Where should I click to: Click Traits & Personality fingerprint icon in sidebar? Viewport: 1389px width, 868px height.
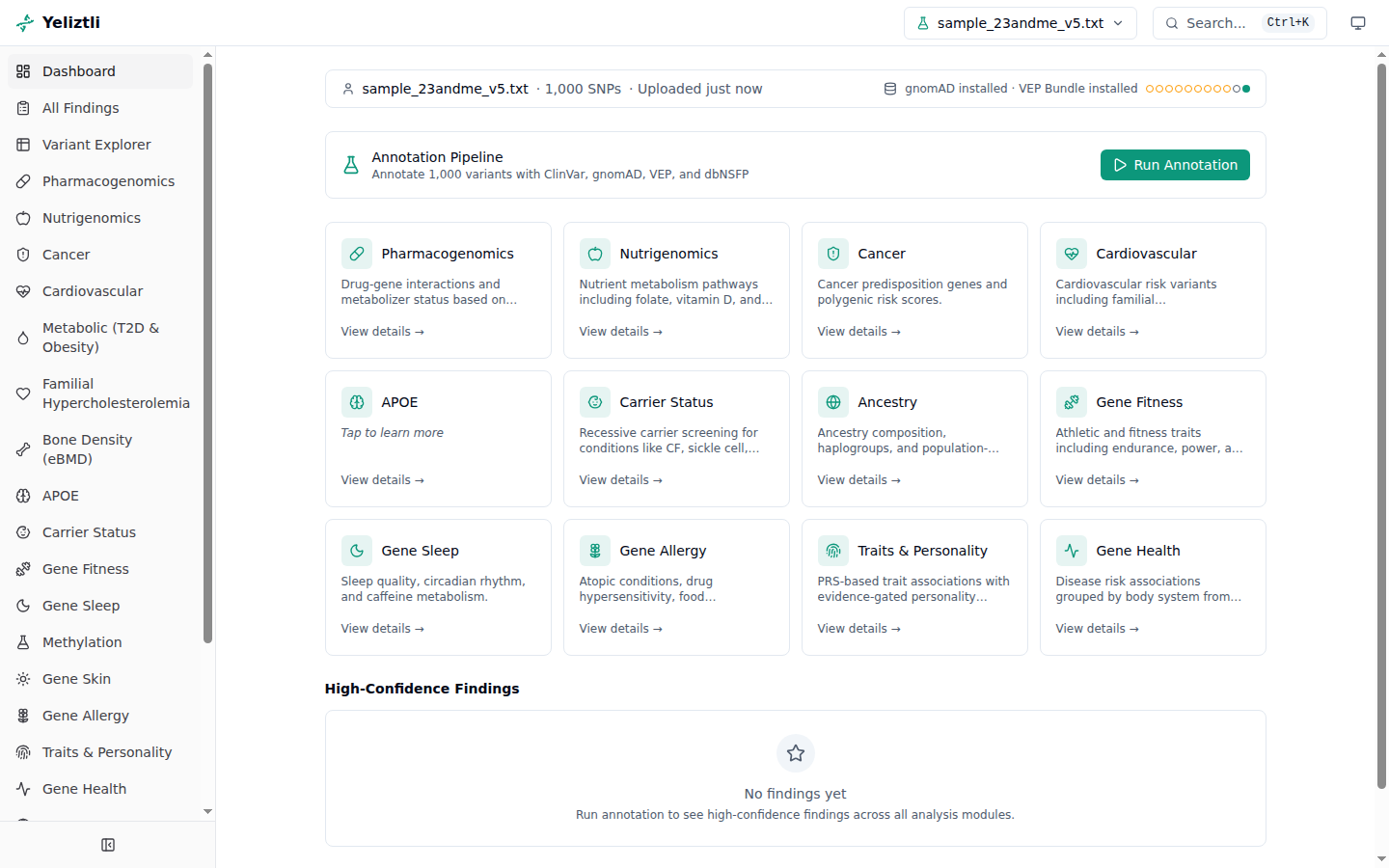click(23, 752)
